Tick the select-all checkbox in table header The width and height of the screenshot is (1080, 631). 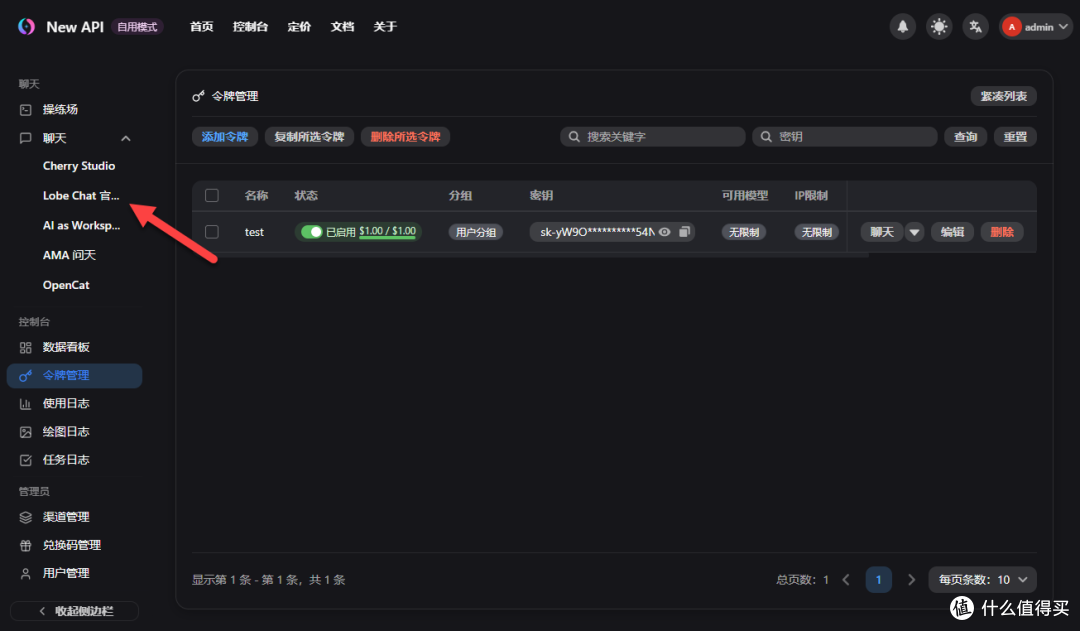(212, 196)
